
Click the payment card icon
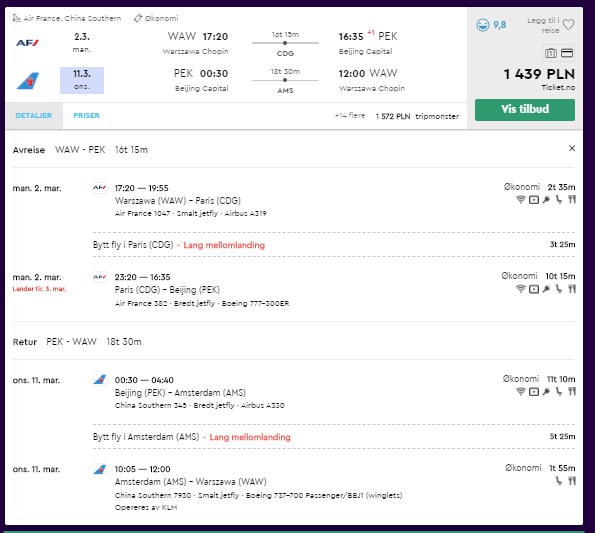[567, 53]
